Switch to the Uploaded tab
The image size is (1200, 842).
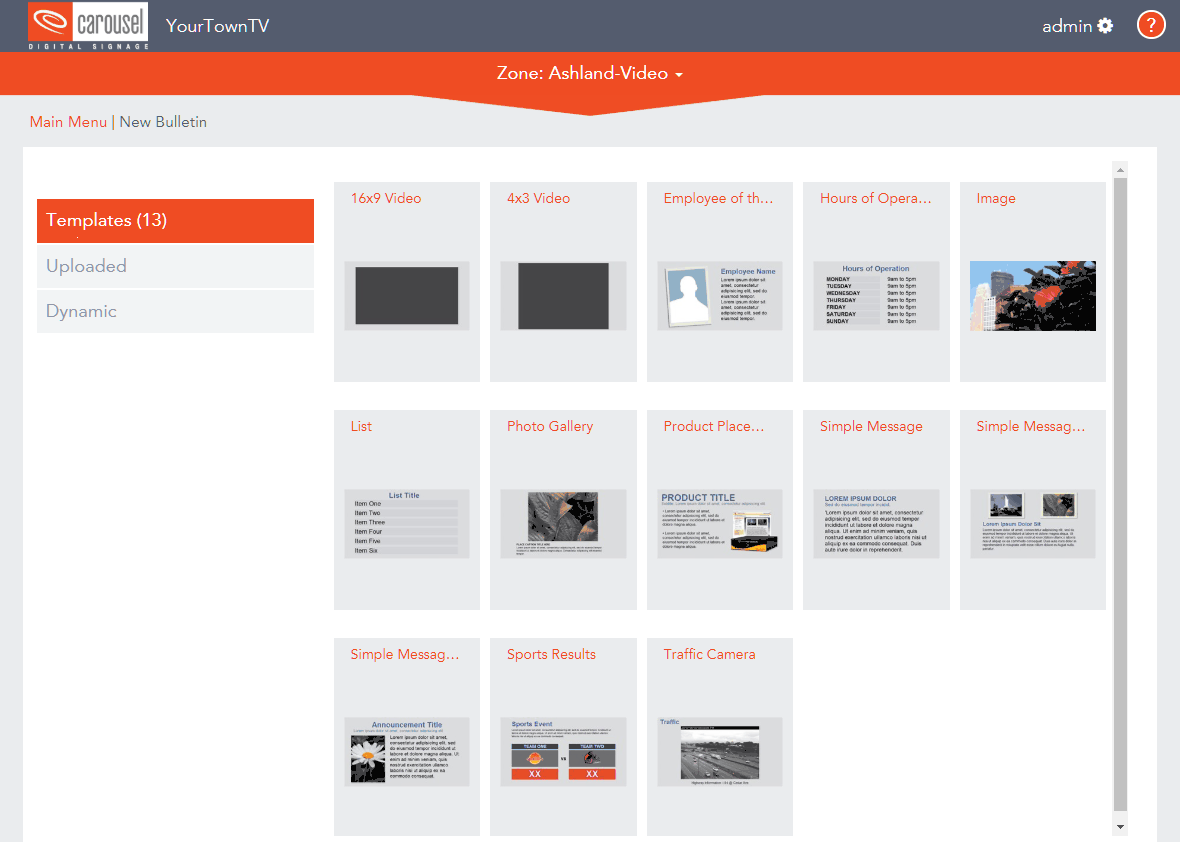pyautogui.click(x=175, y=266)
